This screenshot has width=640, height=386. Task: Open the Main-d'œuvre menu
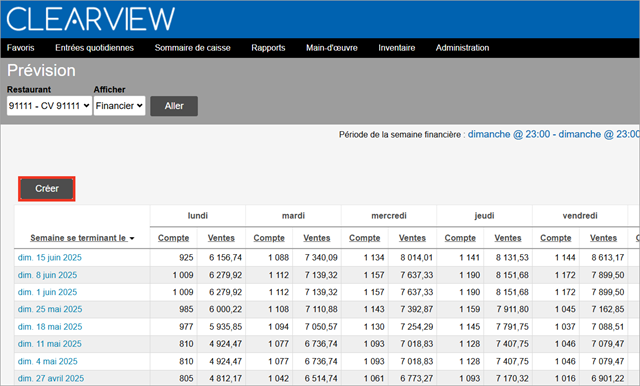(x=331, y=48)
